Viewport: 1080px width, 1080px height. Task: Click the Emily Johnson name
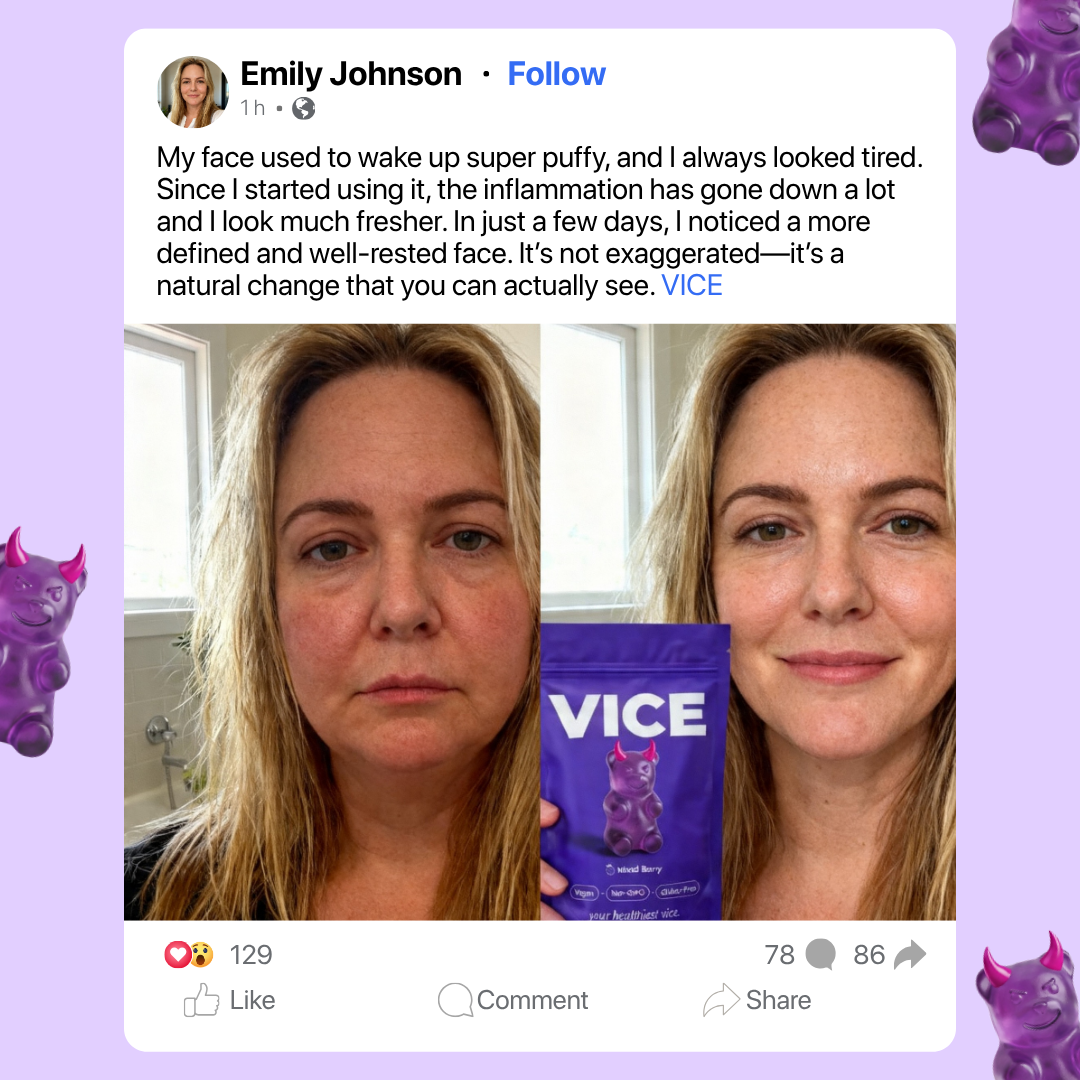coord(351,74)
